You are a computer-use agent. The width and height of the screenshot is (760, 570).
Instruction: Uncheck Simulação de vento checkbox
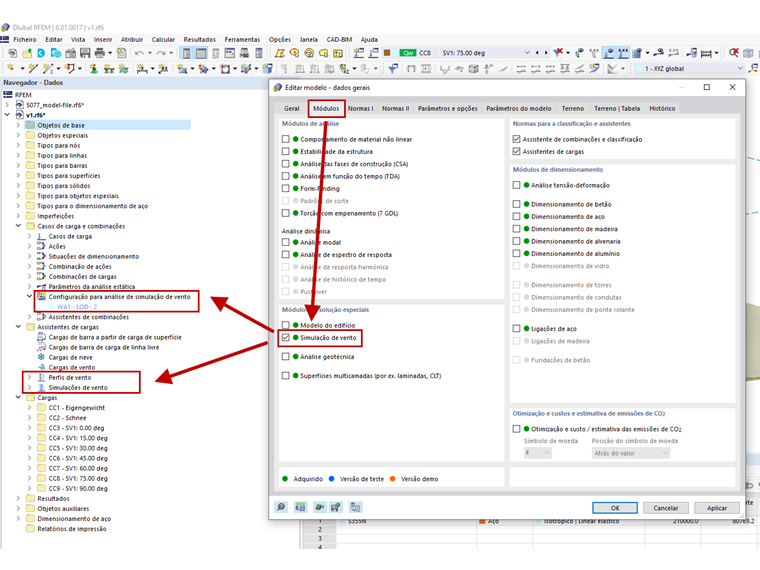click(x=285, y=337)
